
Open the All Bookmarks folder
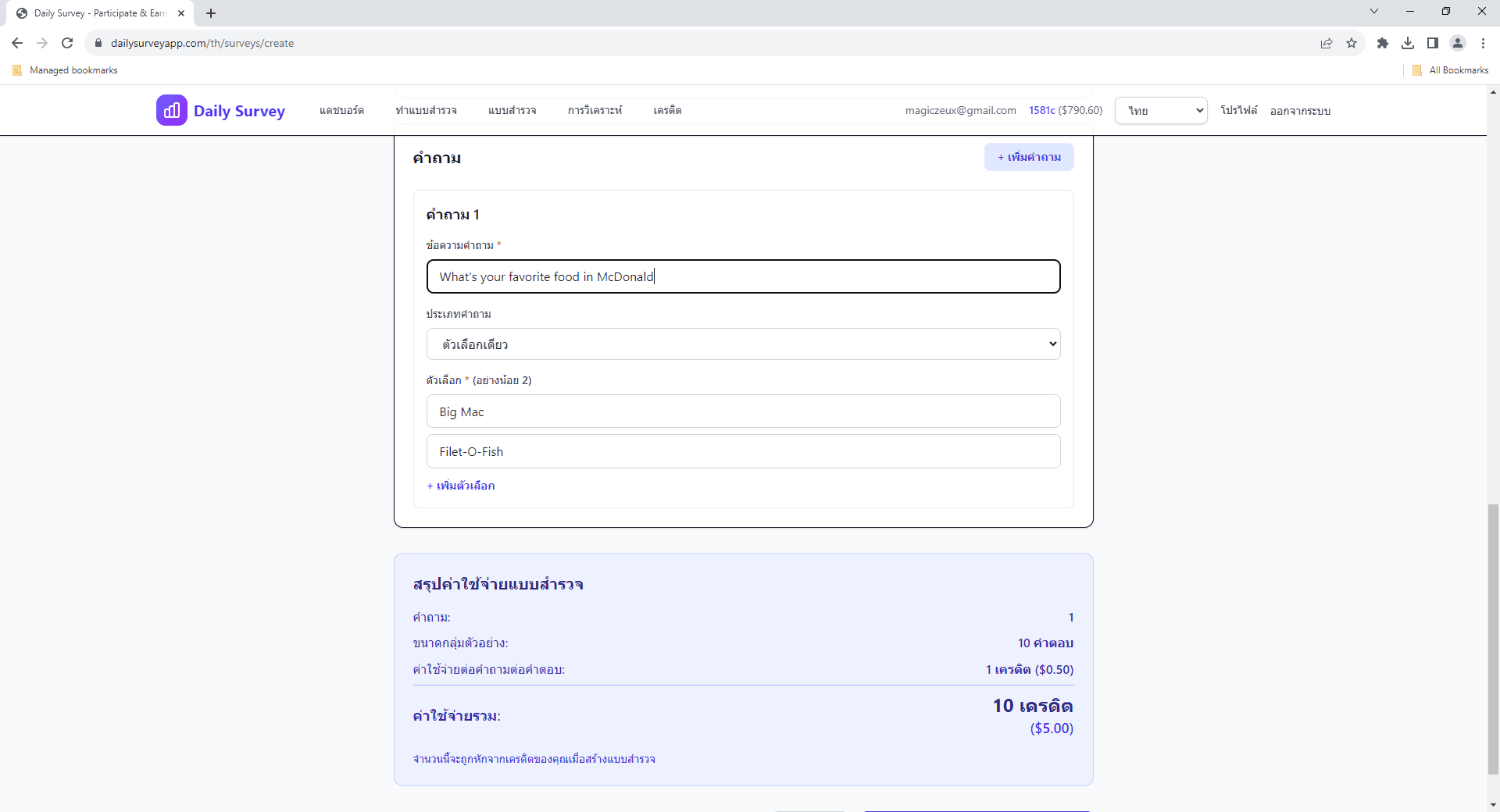[1451, 70]
